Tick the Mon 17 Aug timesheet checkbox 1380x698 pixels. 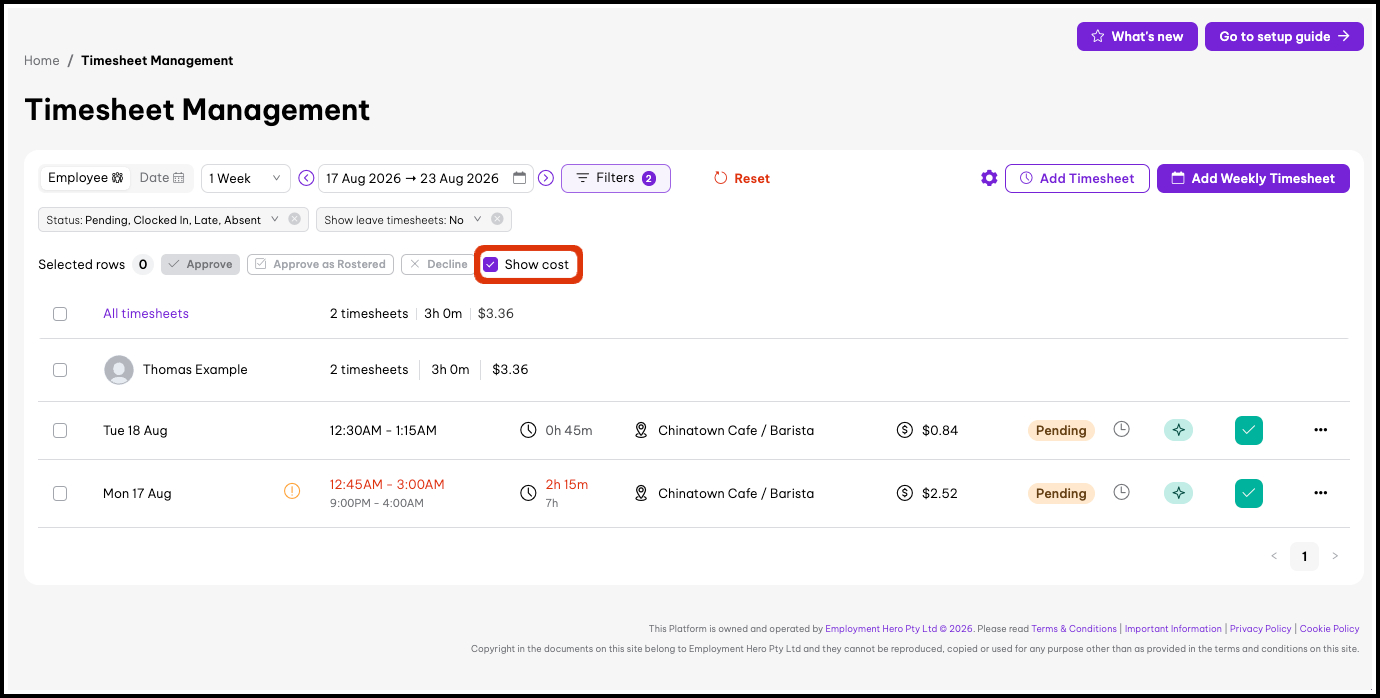click(60, 493)
